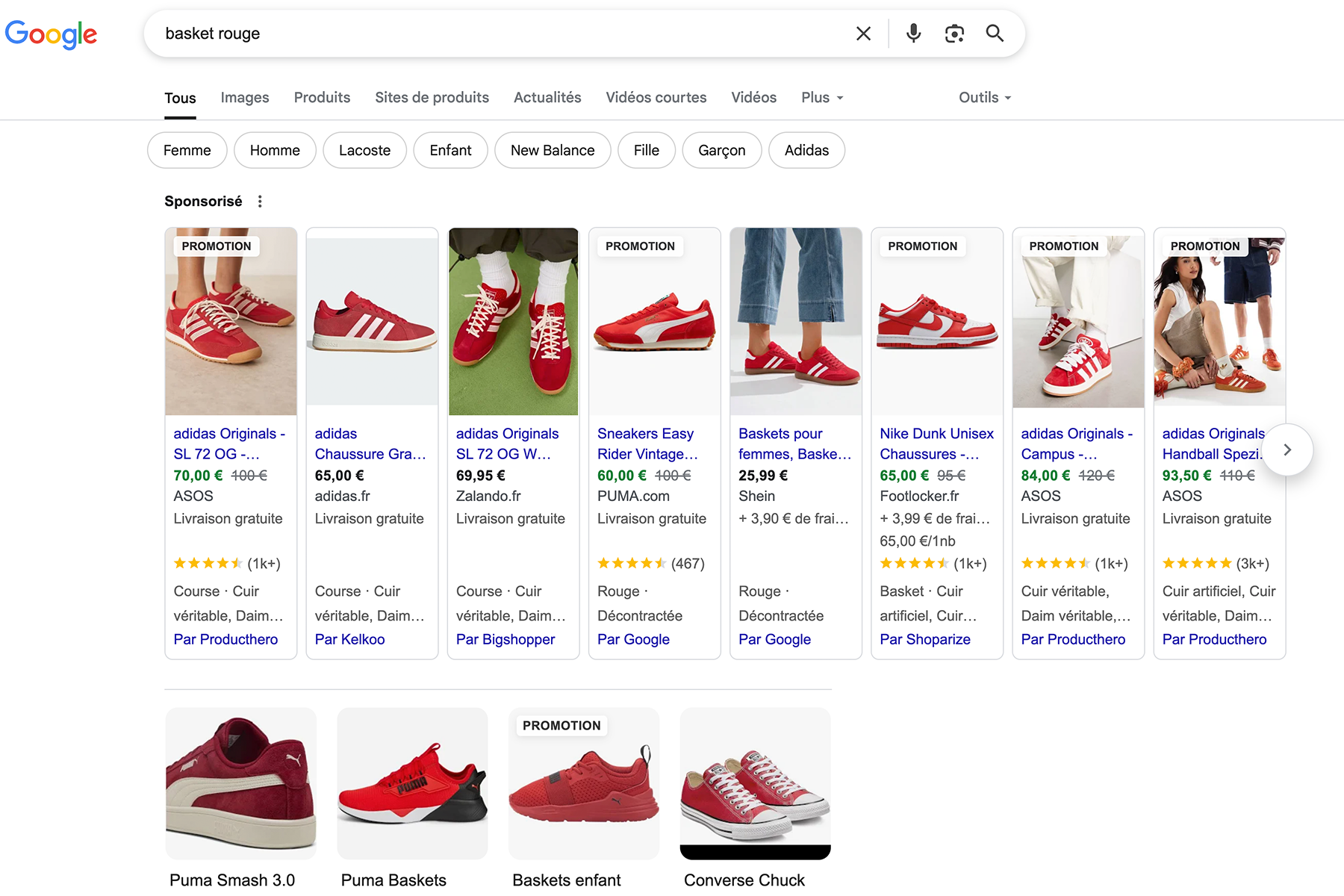Click the Par Bigshopper link
Viewport: 1344px width, 896px height.
[505, 639]
